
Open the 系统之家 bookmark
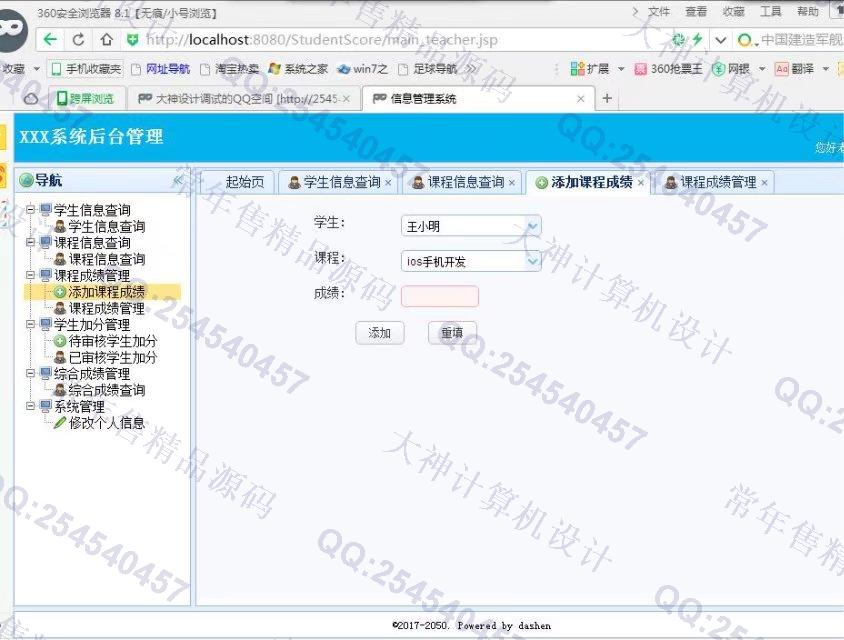(299, 69)
